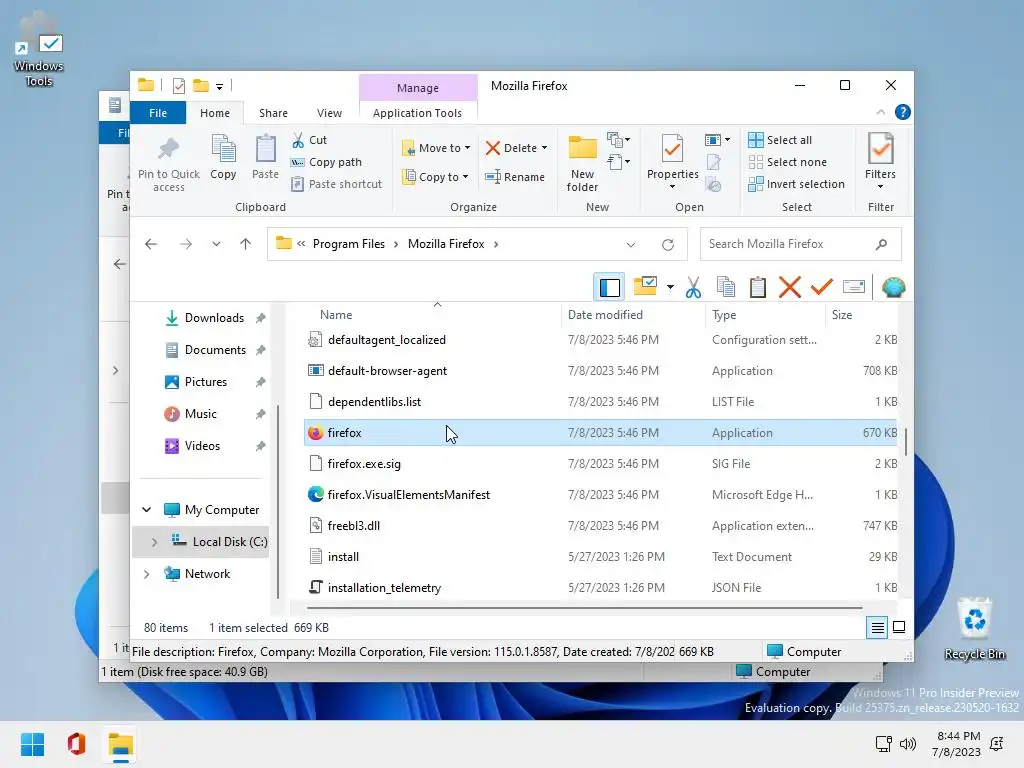Click the copy toolbar icon
1024x768 pixels.
click(726, 287)
